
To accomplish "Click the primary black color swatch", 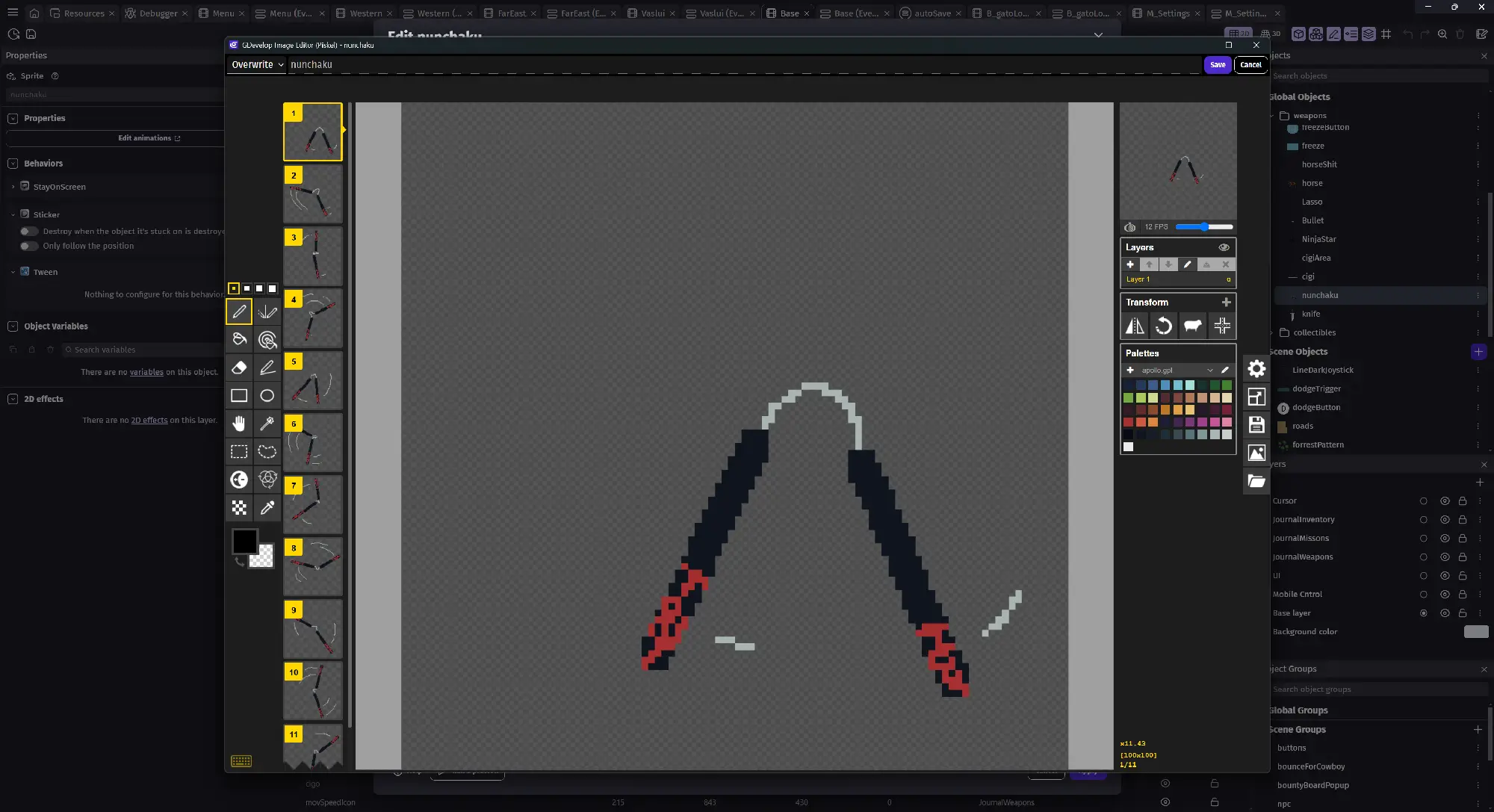I will pos(244,542).
